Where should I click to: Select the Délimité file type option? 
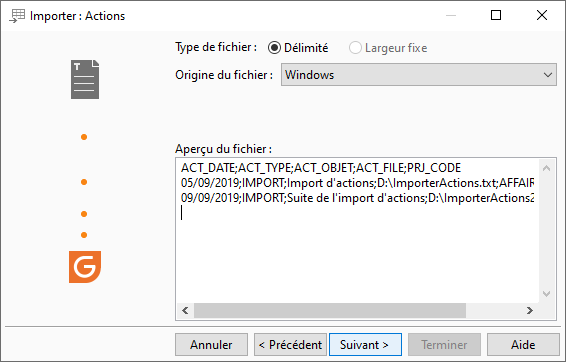(298, 48)
